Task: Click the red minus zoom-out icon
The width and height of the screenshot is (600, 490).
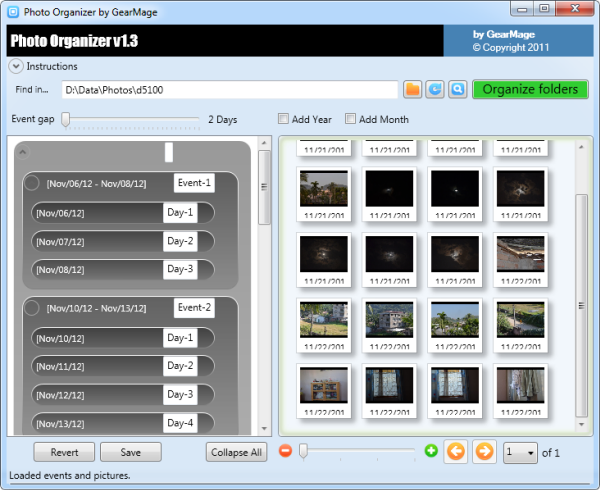Action: click(x=285, y=451)
